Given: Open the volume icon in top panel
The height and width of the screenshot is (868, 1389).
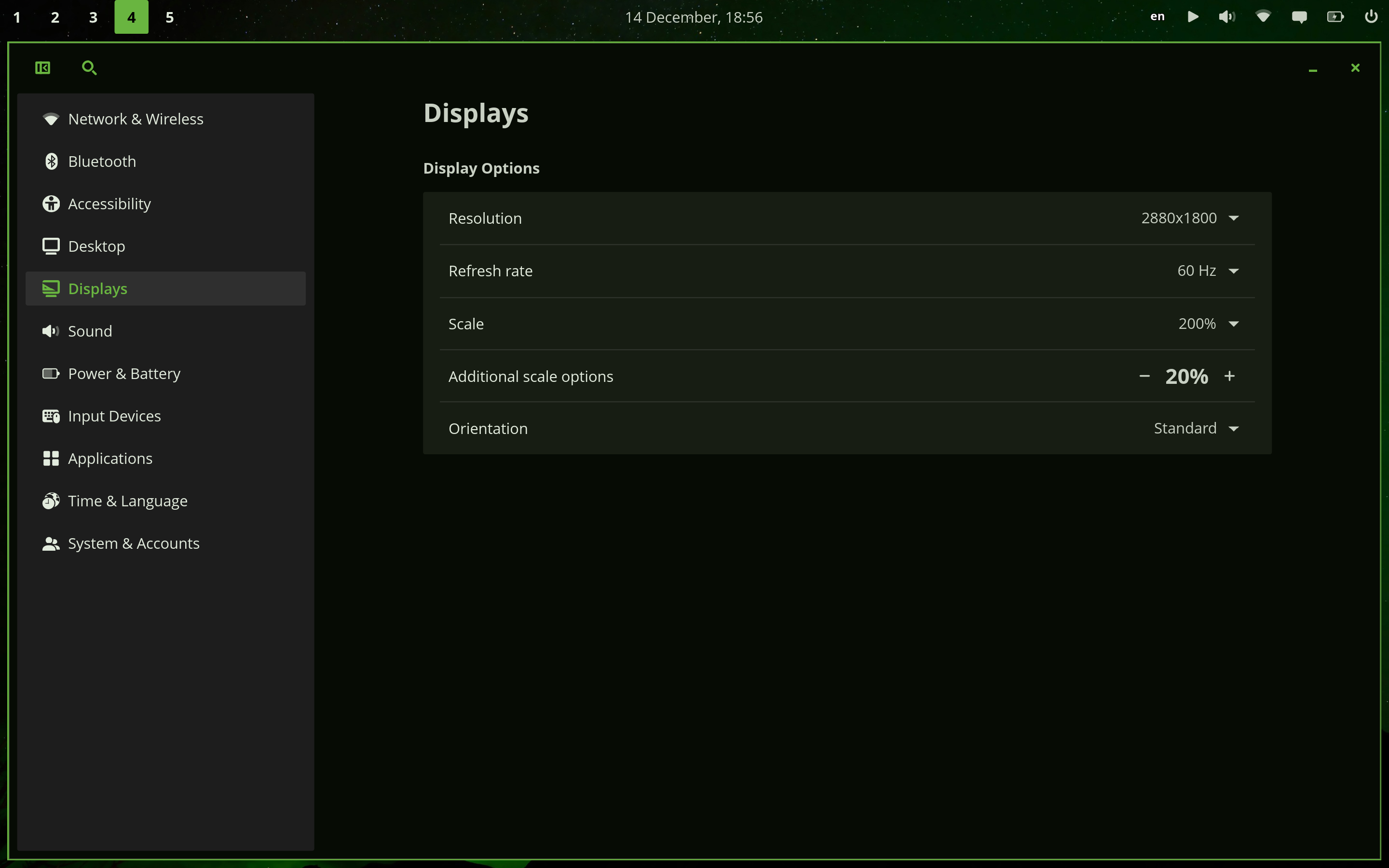Looking at the screenshot, I should [1226, 17].
